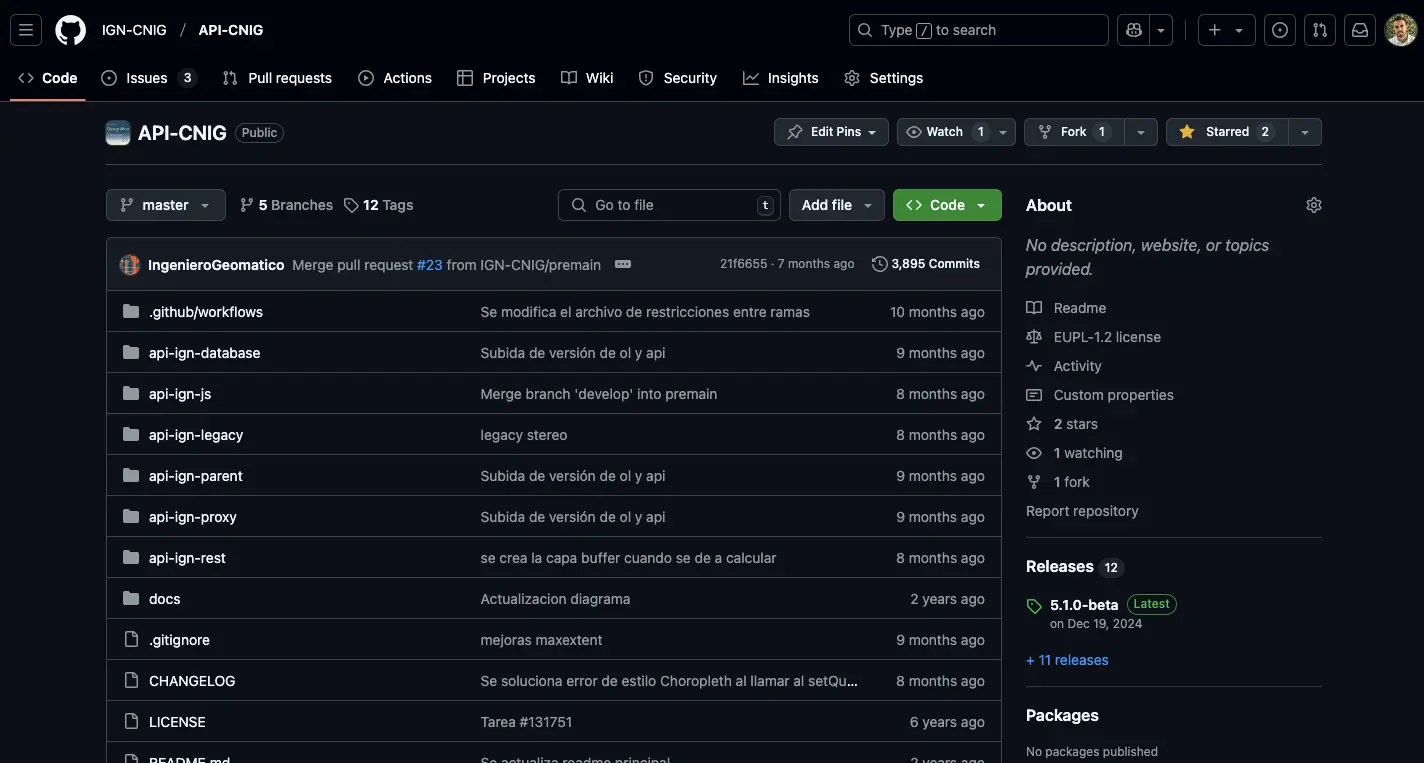Open the api-ign-legacy folder
Image resolution: width=1424 pixels, height=763 pixels.
(196, 435)
